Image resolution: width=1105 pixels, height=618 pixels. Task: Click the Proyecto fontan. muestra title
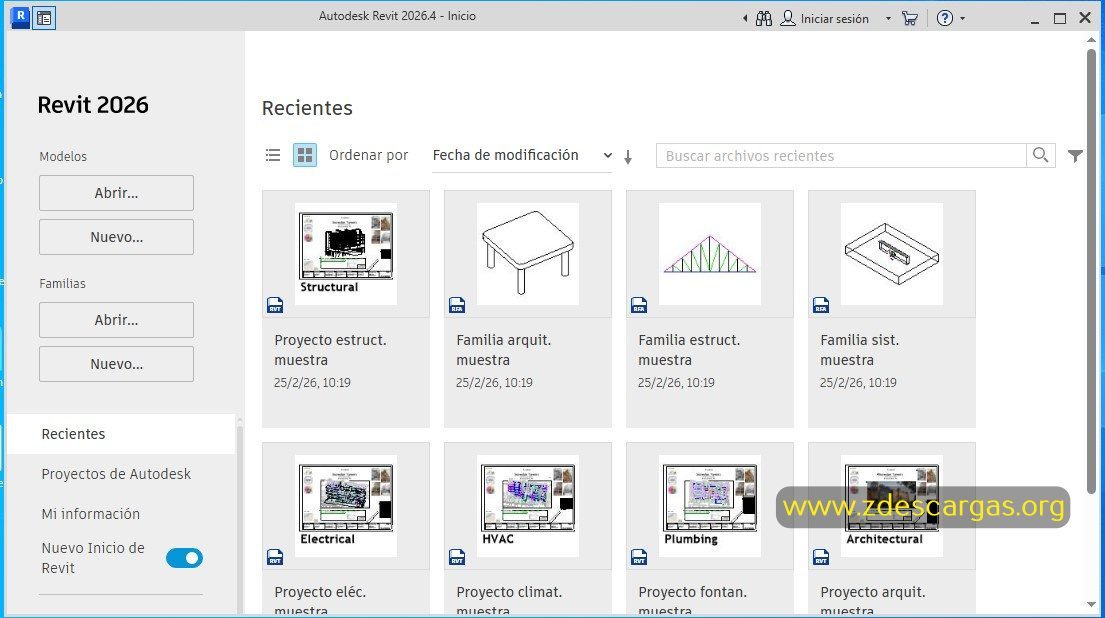pyautogui.click(x=693, y=601)
